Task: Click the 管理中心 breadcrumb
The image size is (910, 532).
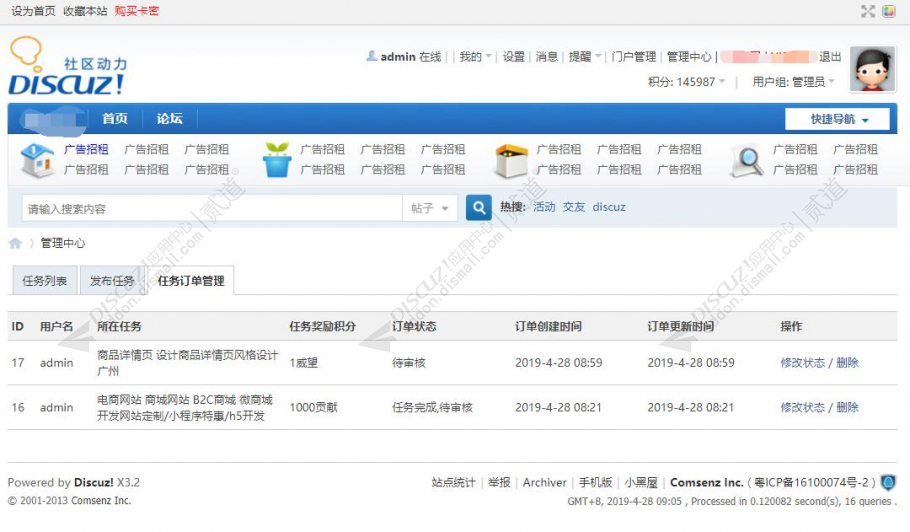Action: 63,243
